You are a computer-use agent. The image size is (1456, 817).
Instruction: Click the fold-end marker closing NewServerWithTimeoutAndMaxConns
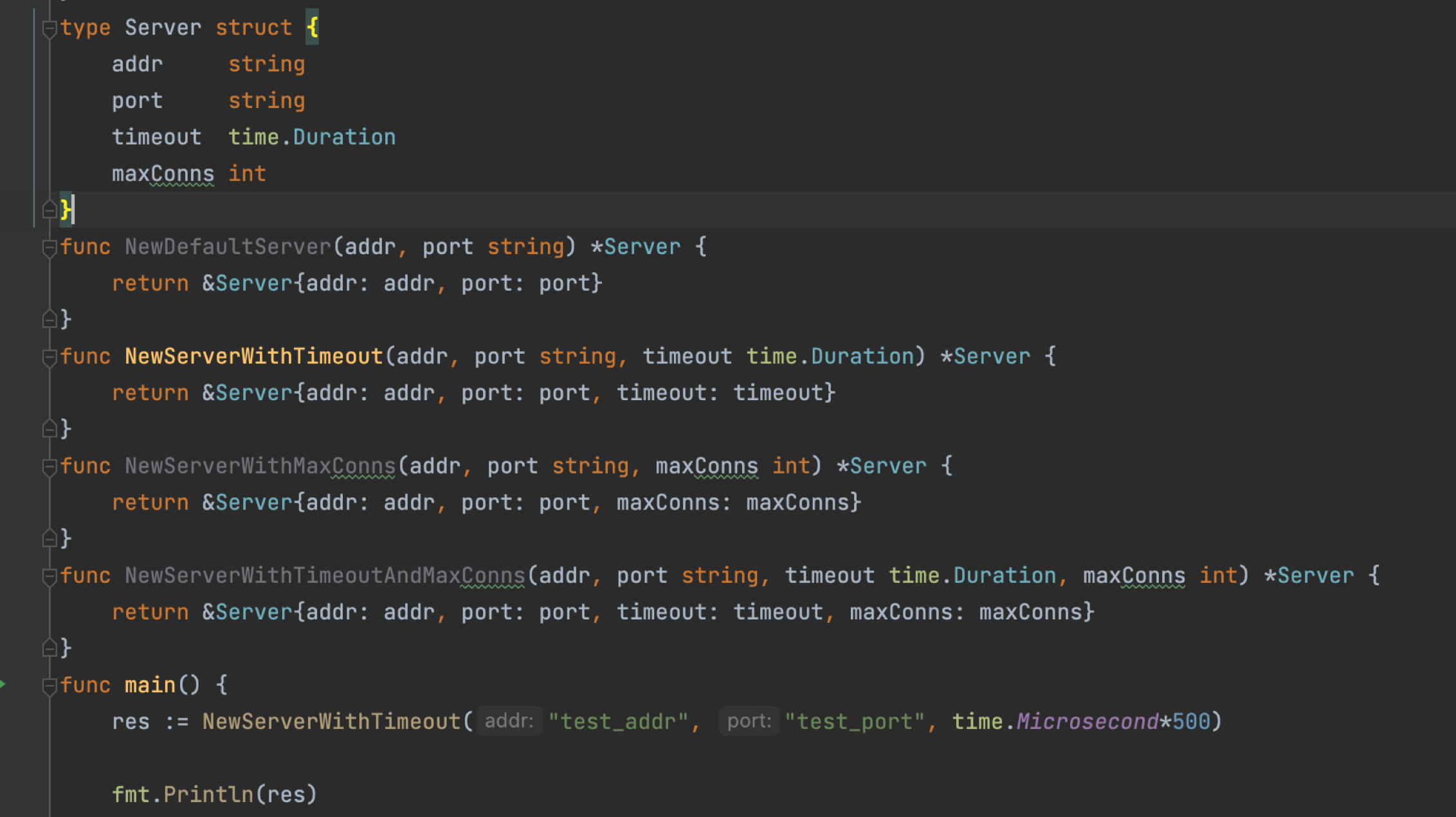(x=49, y=648)
